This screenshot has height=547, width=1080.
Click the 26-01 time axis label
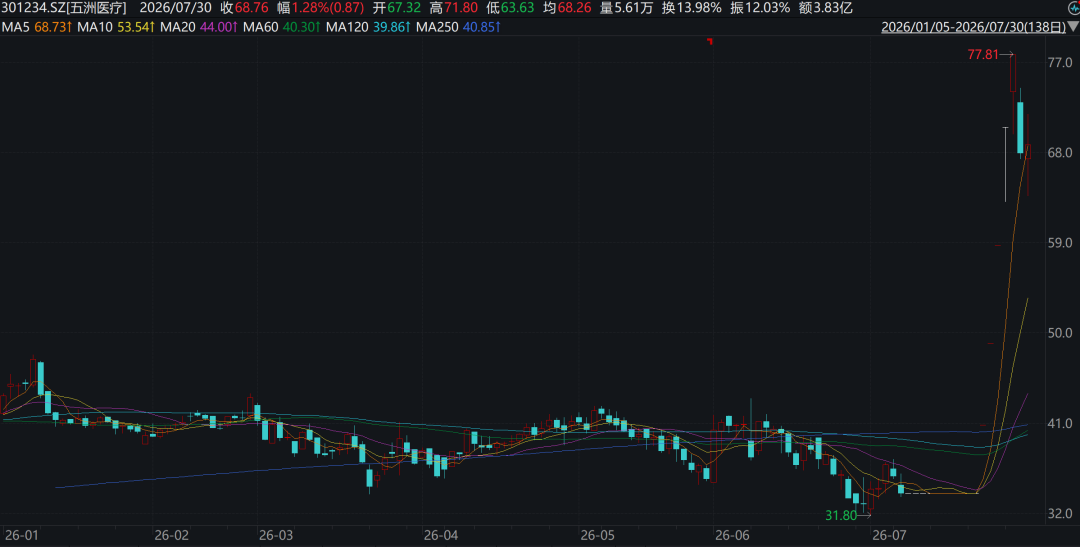point(21,535)
